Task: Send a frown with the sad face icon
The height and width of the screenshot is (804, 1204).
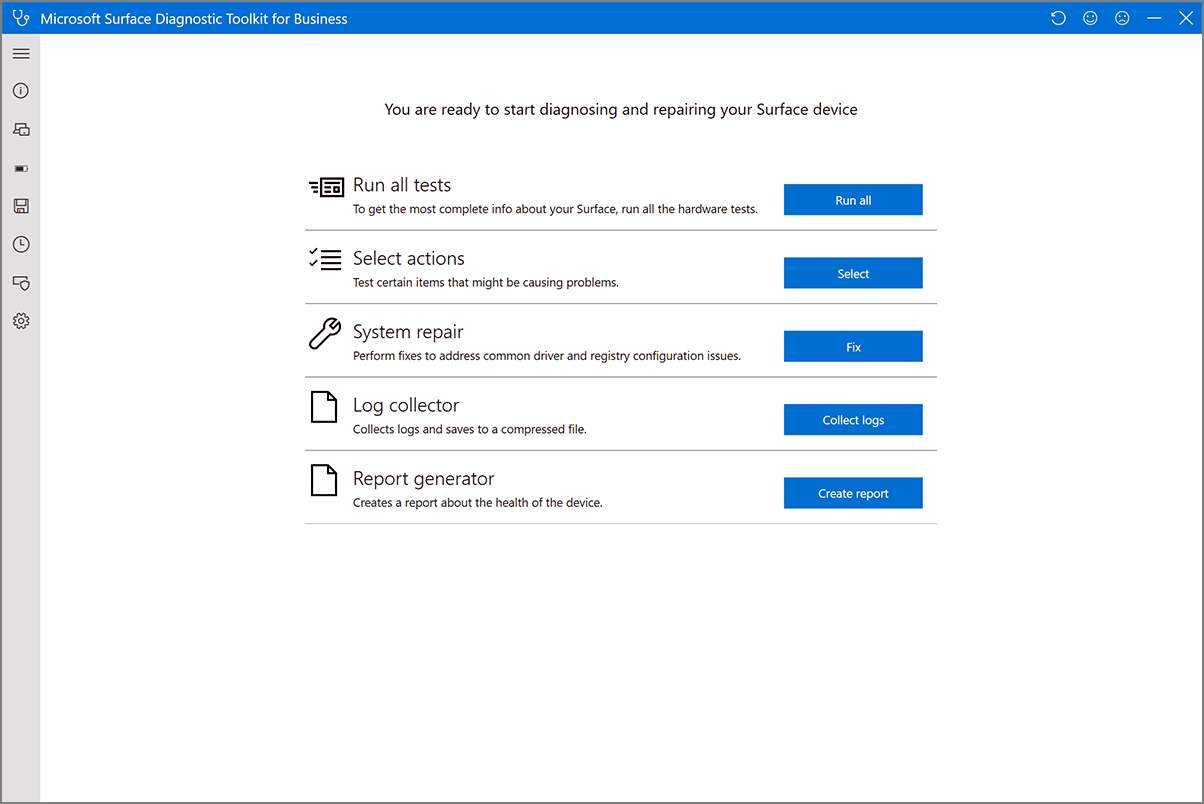Action: 1122,17
